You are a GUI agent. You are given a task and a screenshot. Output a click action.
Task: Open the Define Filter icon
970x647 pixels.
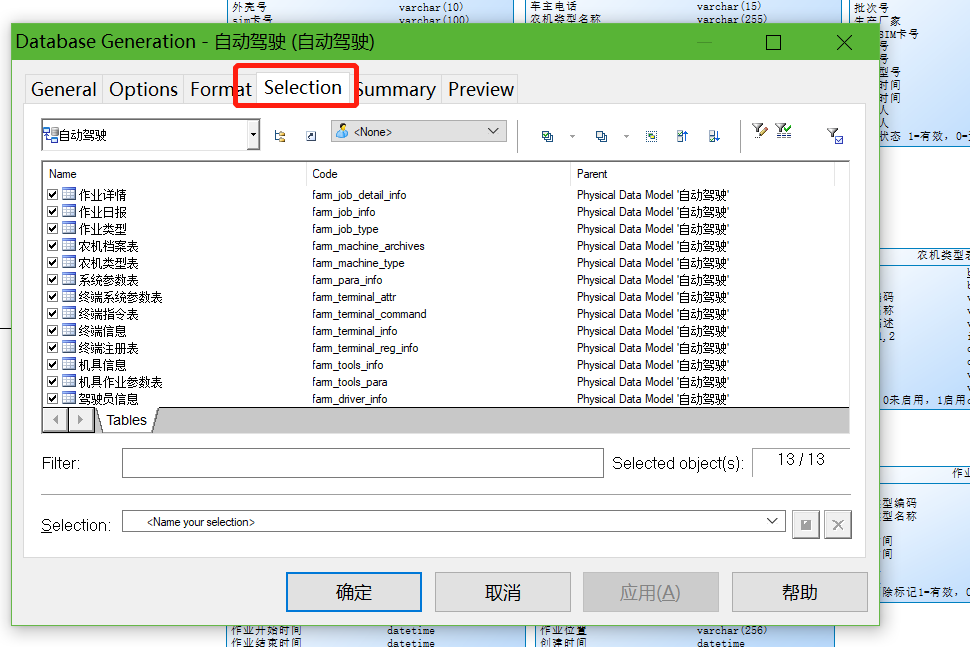click(759, 132)
